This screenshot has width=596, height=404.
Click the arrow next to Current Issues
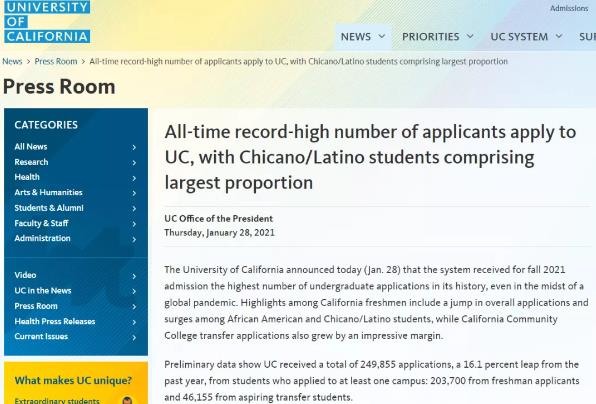point(134,337)
